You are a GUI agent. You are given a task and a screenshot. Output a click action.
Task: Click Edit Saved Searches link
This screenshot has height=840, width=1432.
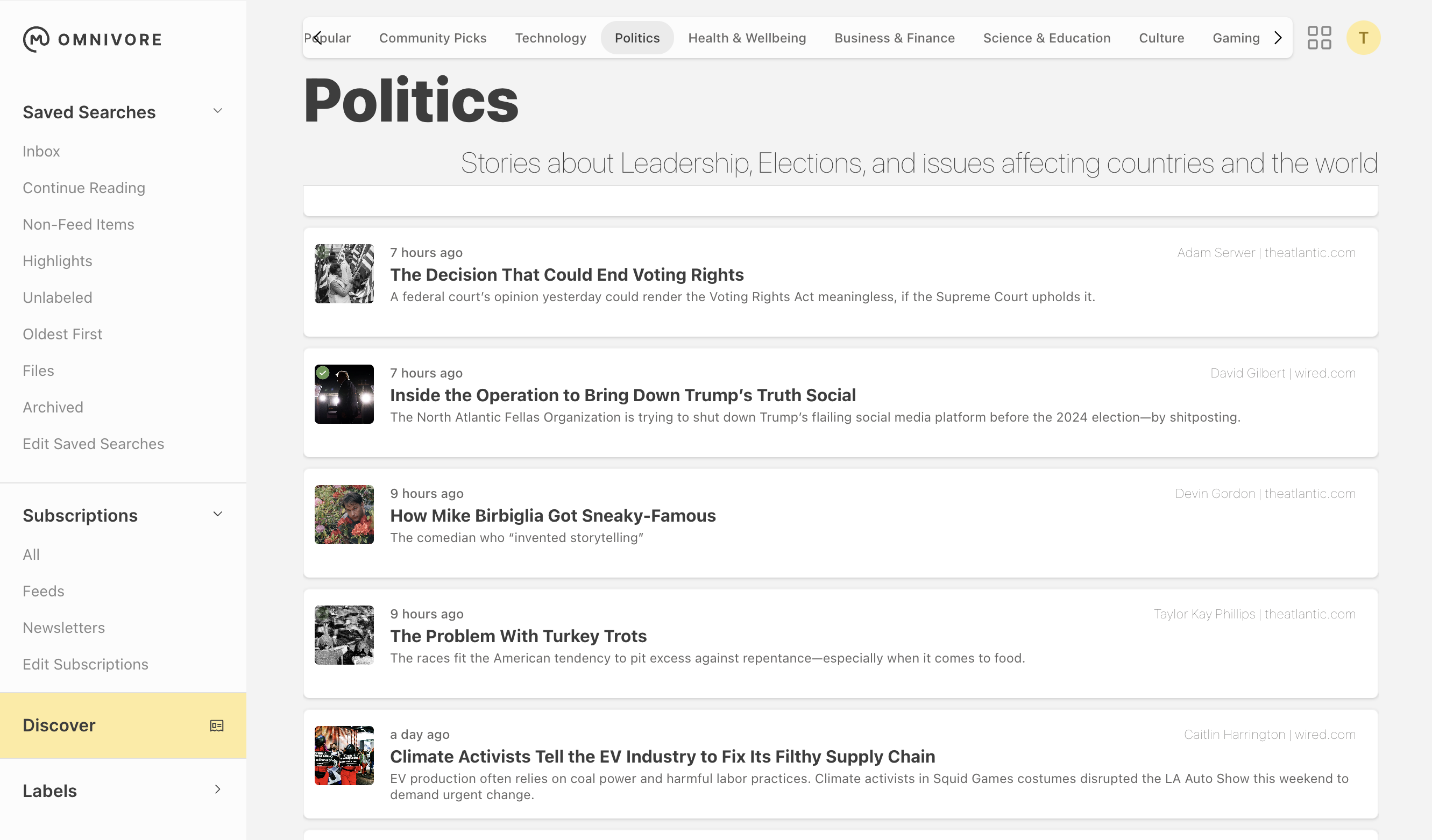coord(93,444)
